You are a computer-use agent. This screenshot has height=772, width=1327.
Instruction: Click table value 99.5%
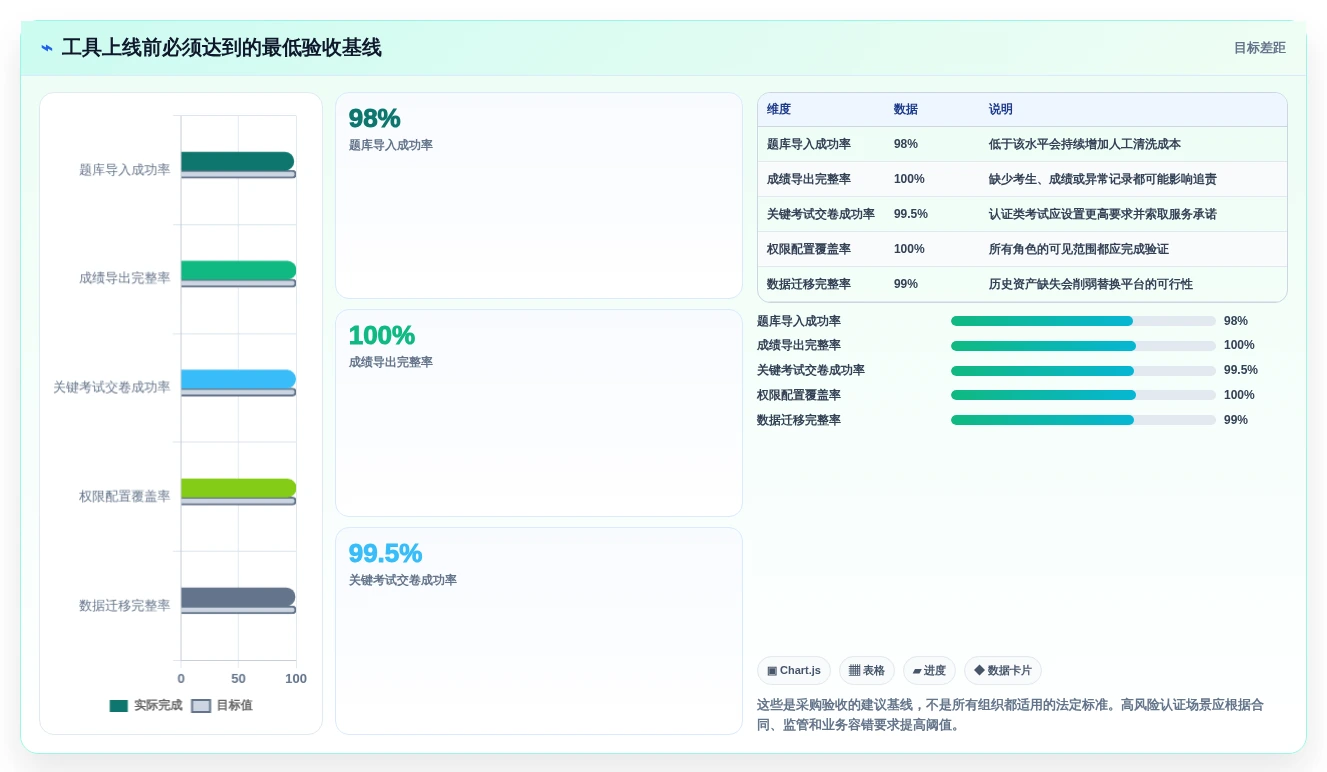tap(911, 214)
